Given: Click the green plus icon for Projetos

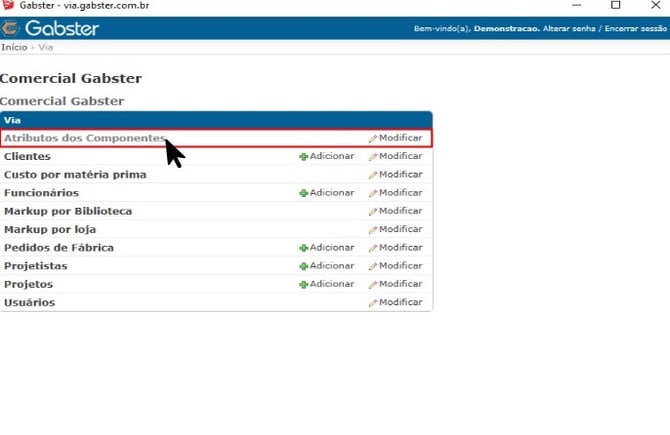Looking at the screenshot, I should (304, 285).
